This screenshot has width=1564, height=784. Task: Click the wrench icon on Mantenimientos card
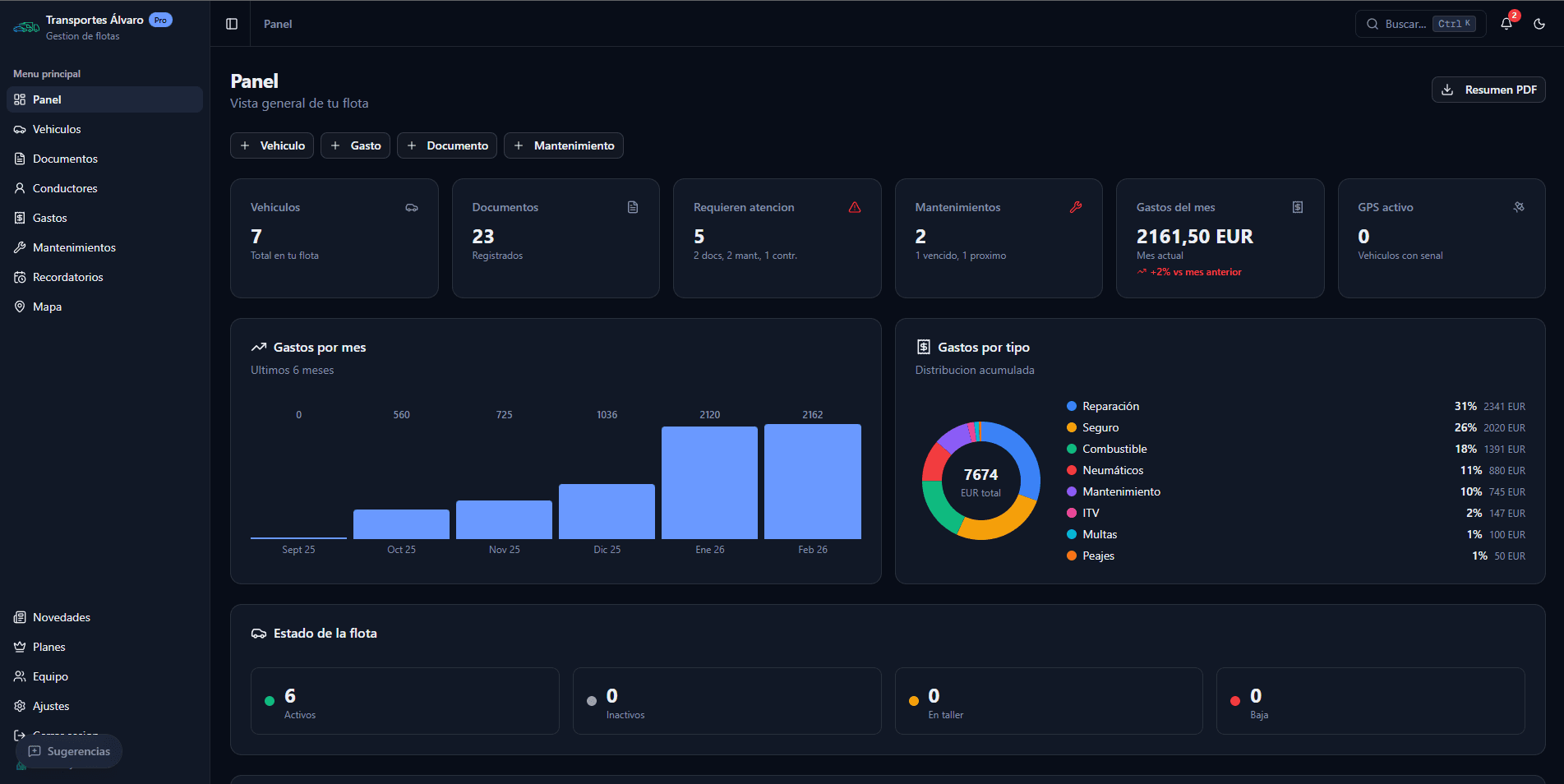point(1077,207)
